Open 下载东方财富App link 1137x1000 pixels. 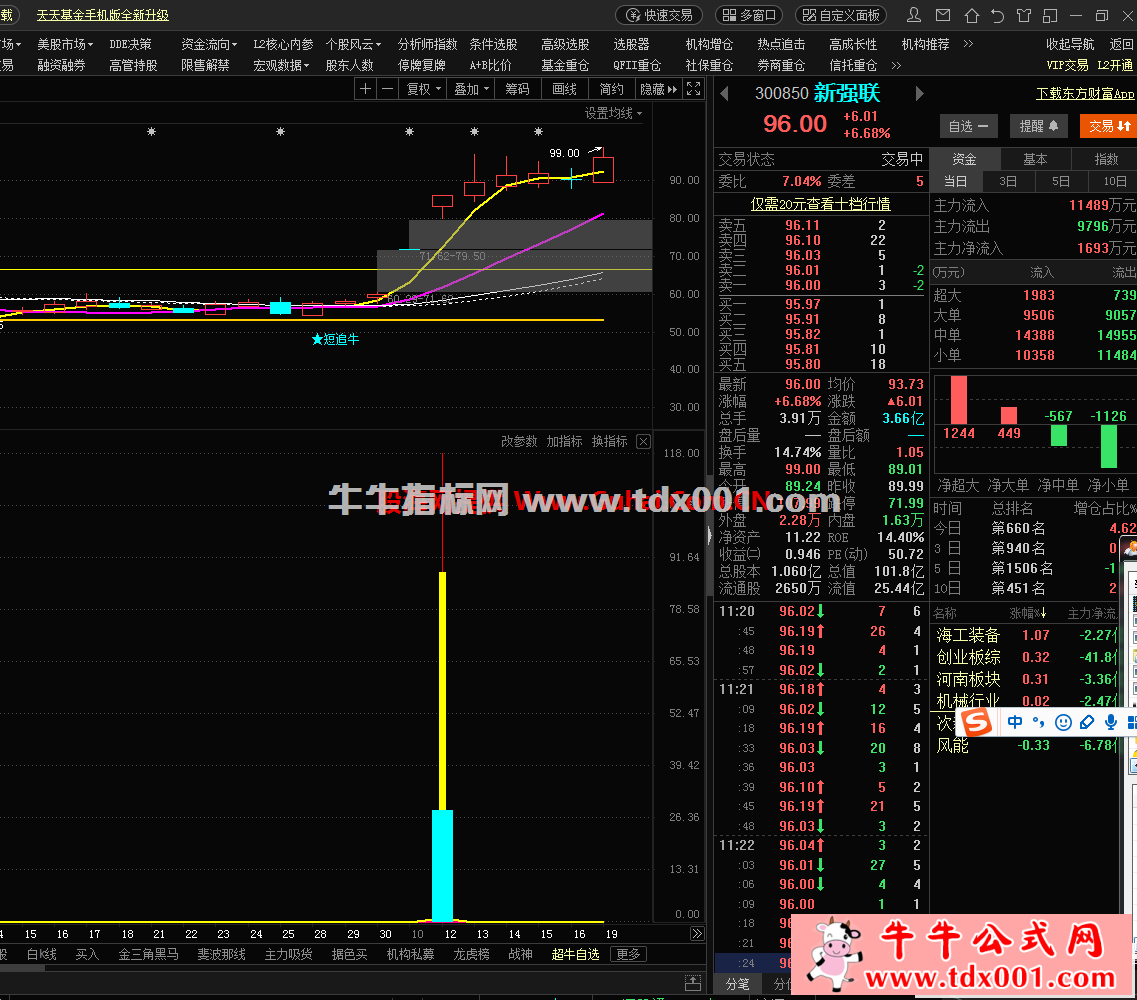coord(1085,94)
